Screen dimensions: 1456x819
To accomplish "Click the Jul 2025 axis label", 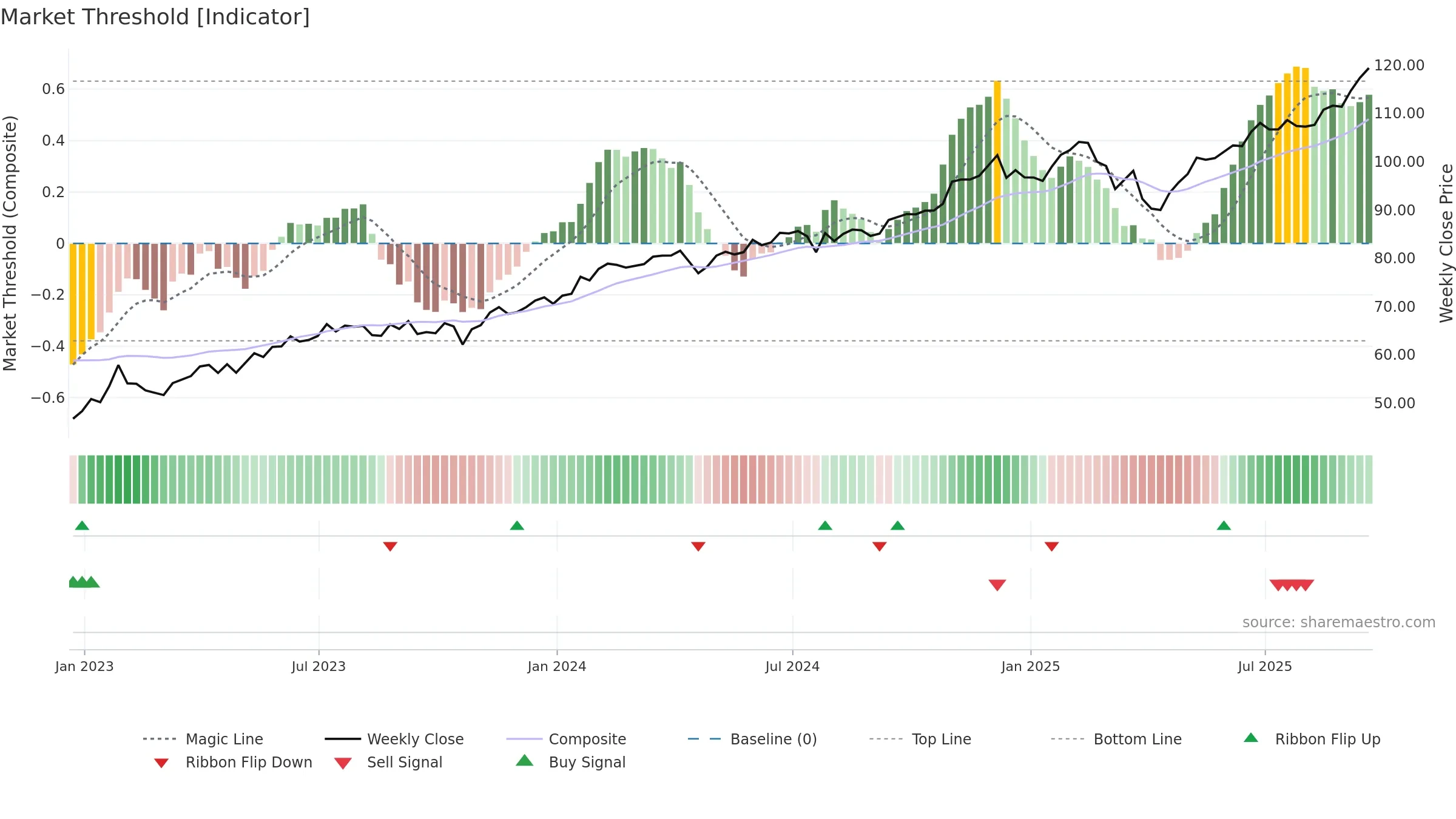I will pos(1265,666).
